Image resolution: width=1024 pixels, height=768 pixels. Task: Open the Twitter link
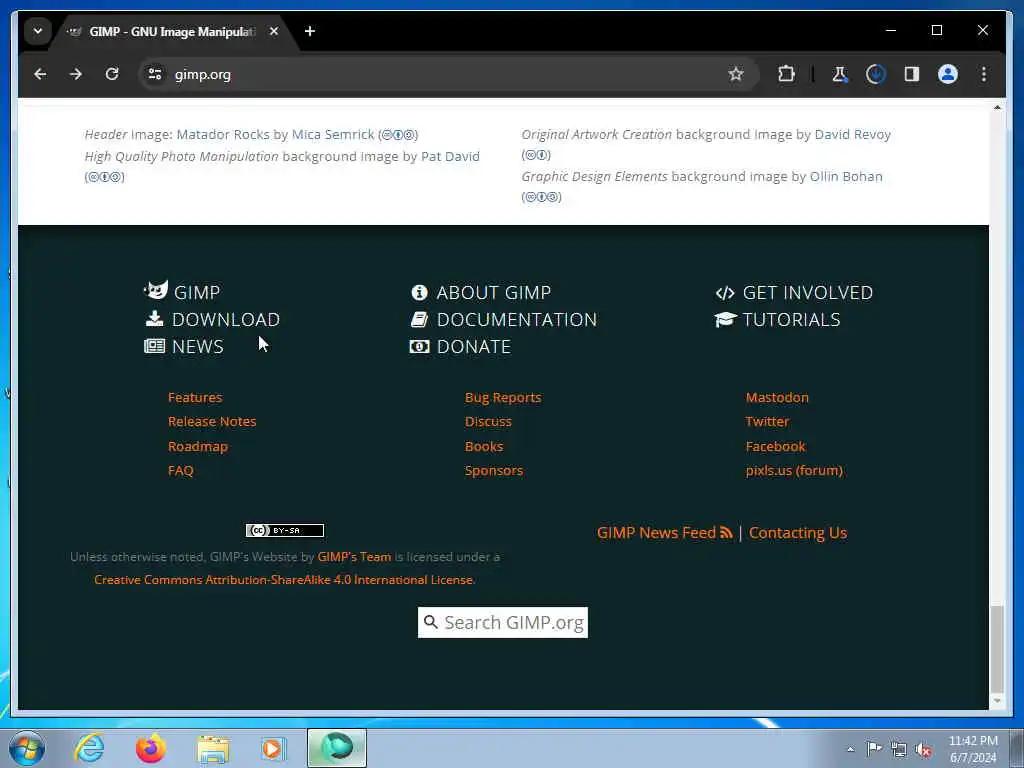[767, 421]
